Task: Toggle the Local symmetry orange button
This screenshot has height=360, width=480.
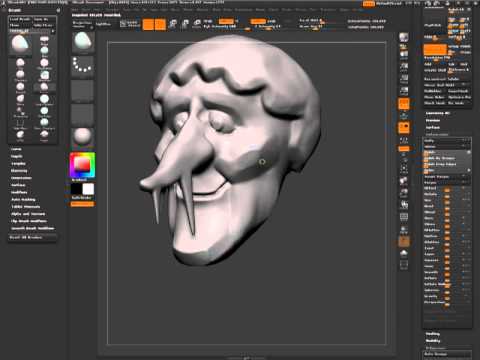Action: [x=404, y=128]
